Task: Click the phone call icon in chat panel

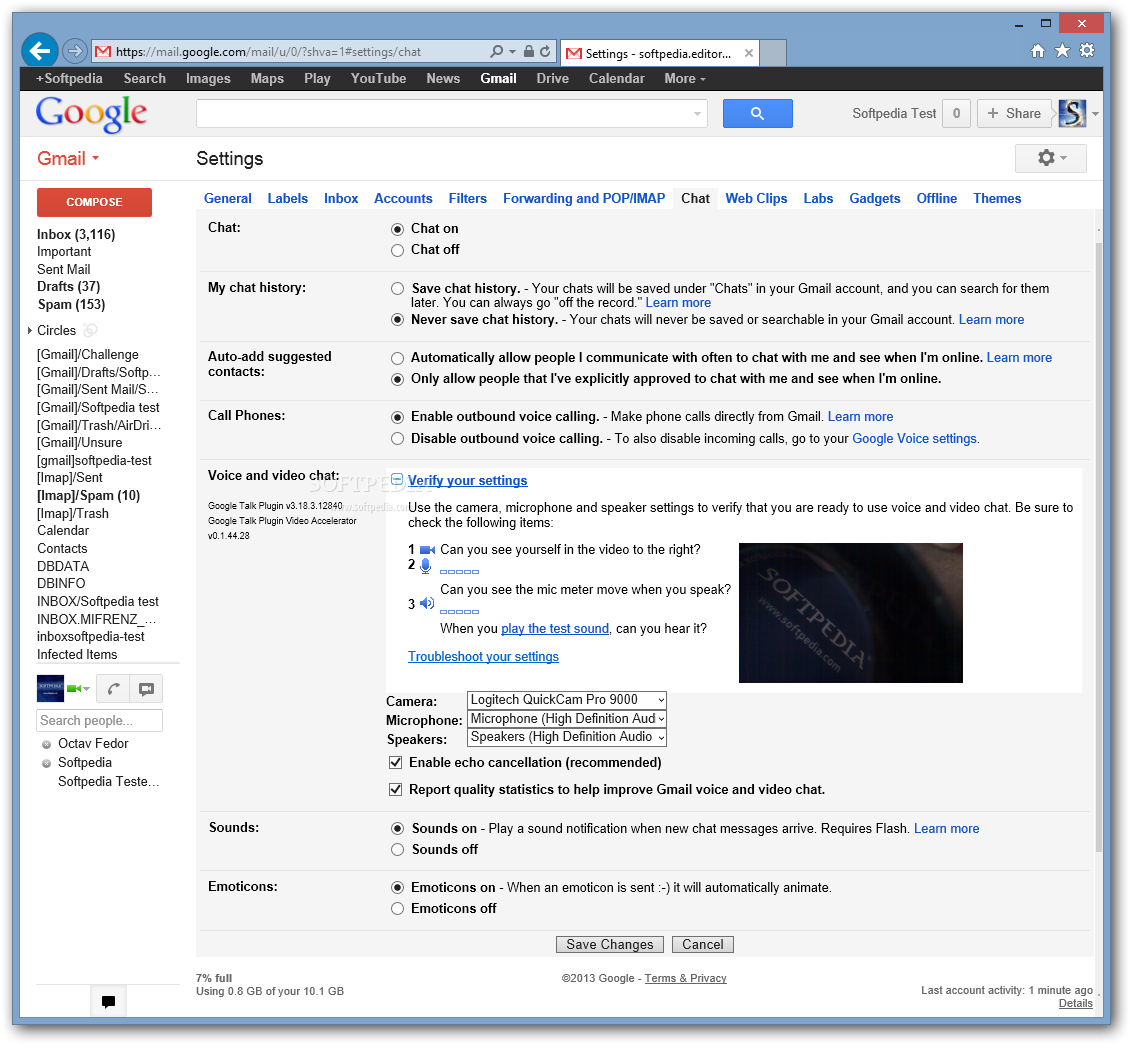Action: click(113, 689)
